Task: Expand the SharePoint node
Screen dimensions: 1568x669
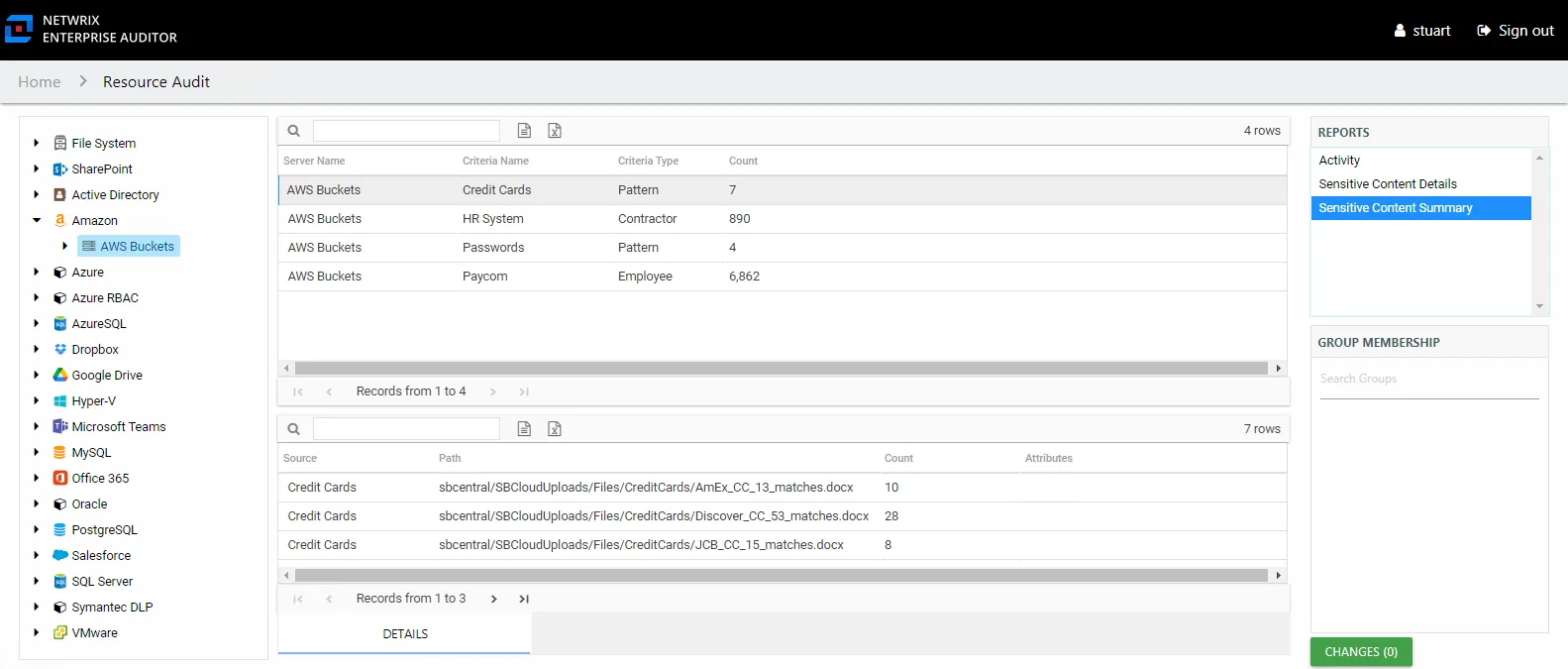Action: pyautogui.click(x=37, y=168)
